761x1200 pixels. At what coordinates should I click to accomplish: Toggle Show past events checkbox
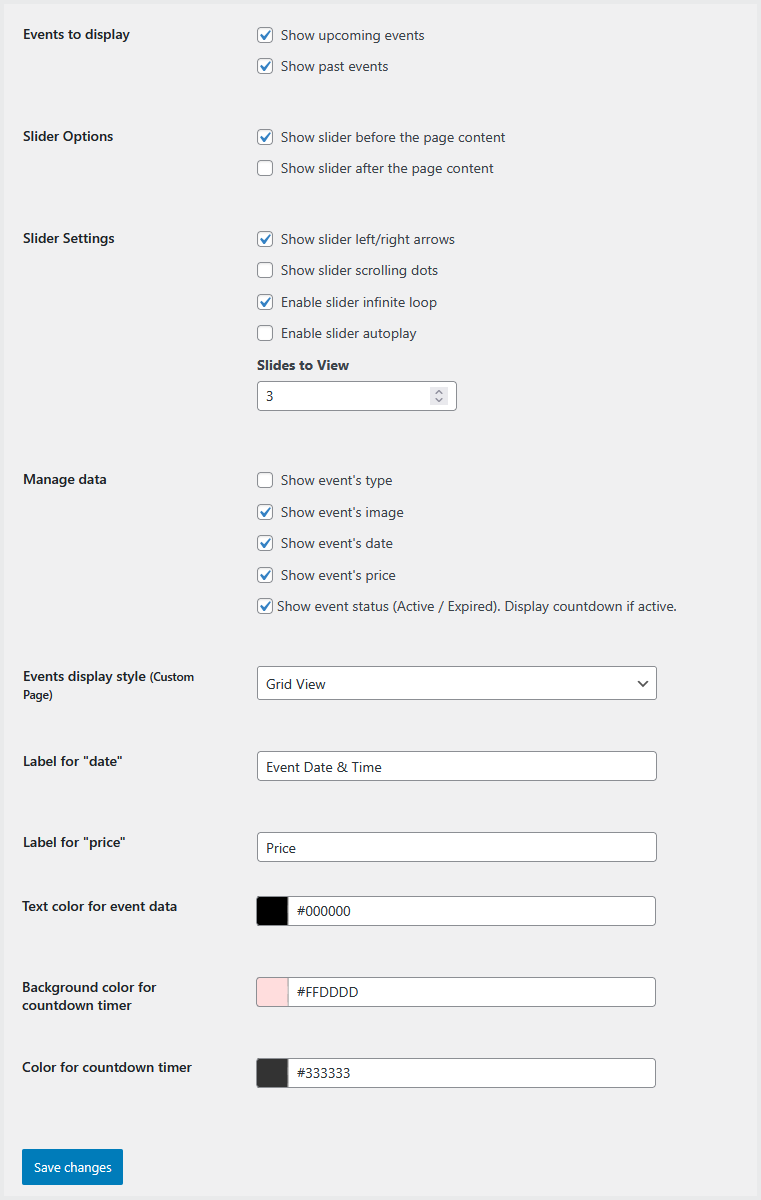click(265, 67)
